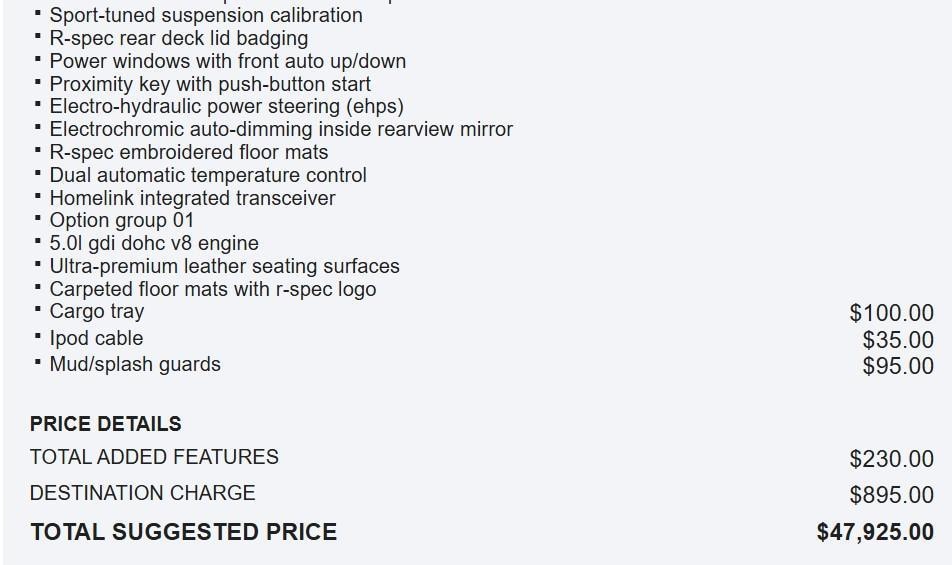
Task: Click Electrochromic auto-dimming inside rearview mirror
Action: click(281, 130)
